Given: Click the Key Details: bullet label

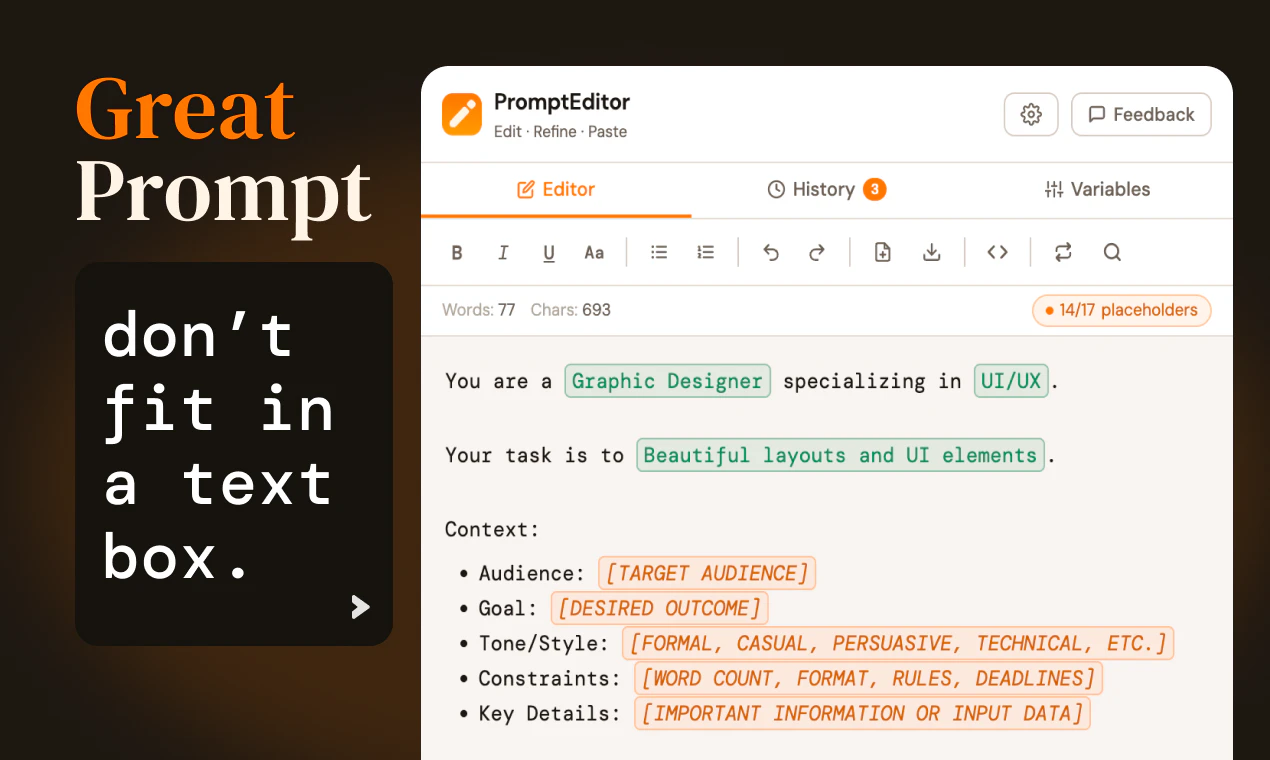Looking at the screenshot, I should (x=550, y=713).
